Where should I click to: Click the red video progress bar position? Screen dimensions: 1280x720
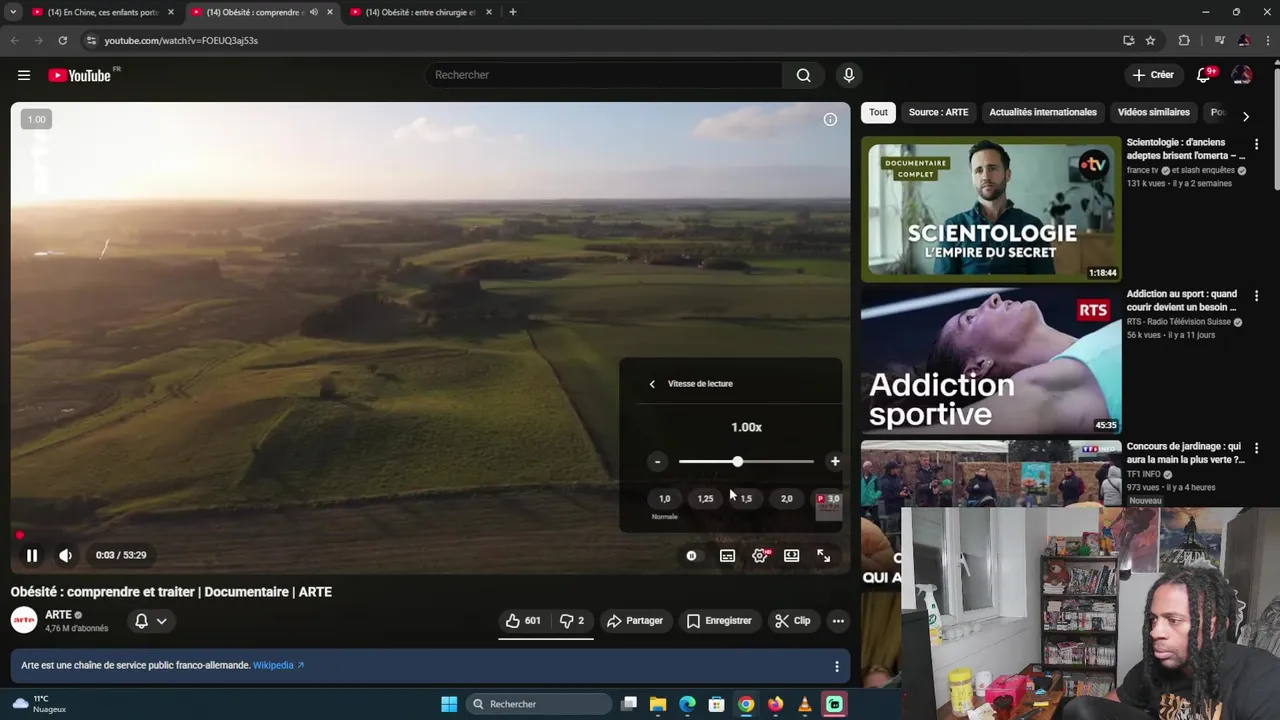tap(19, 536)
